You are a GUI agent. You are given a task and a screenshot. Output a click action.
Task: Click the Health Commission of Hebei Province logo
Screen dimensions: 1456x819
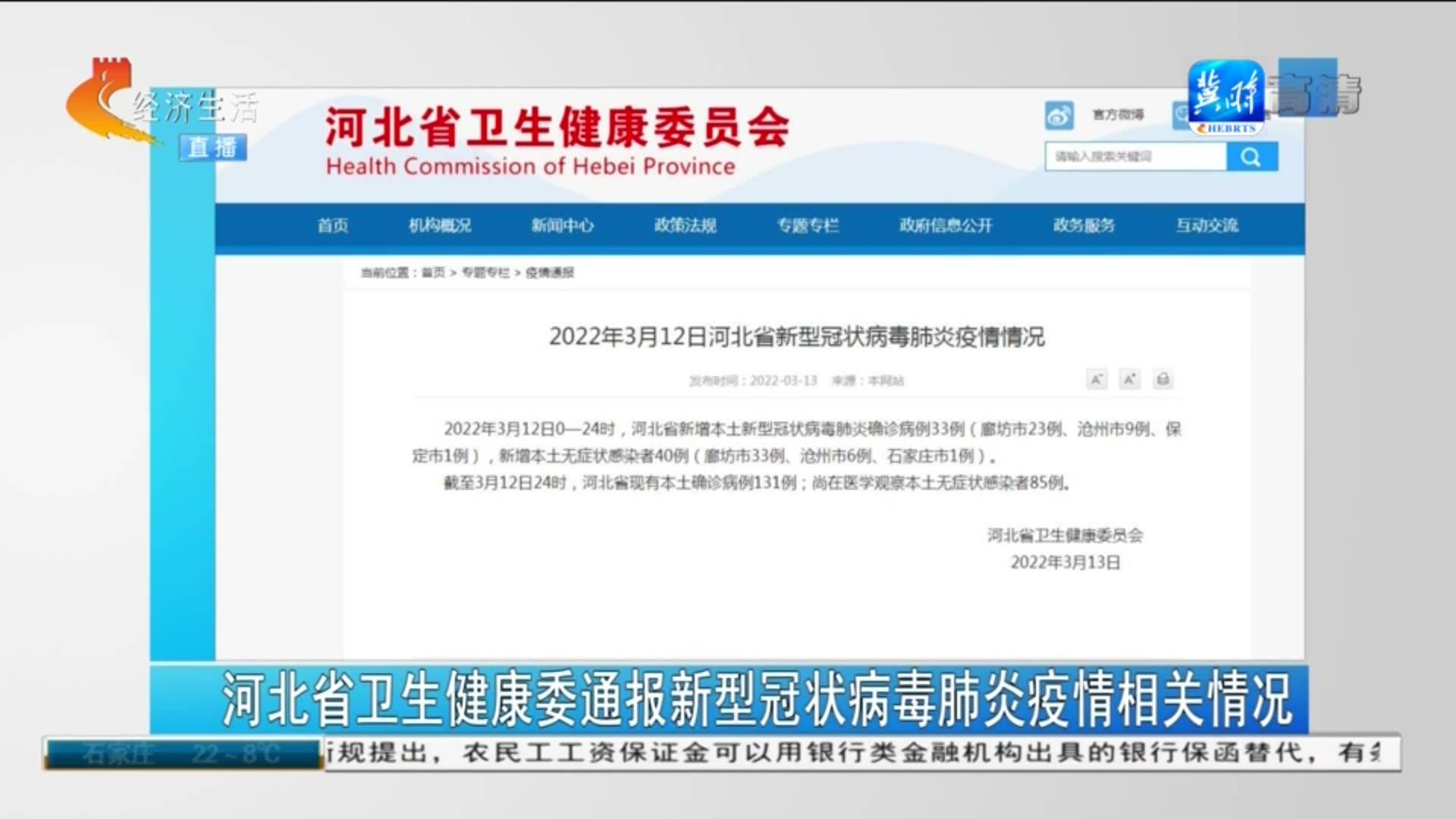click(x=554, y=136)
